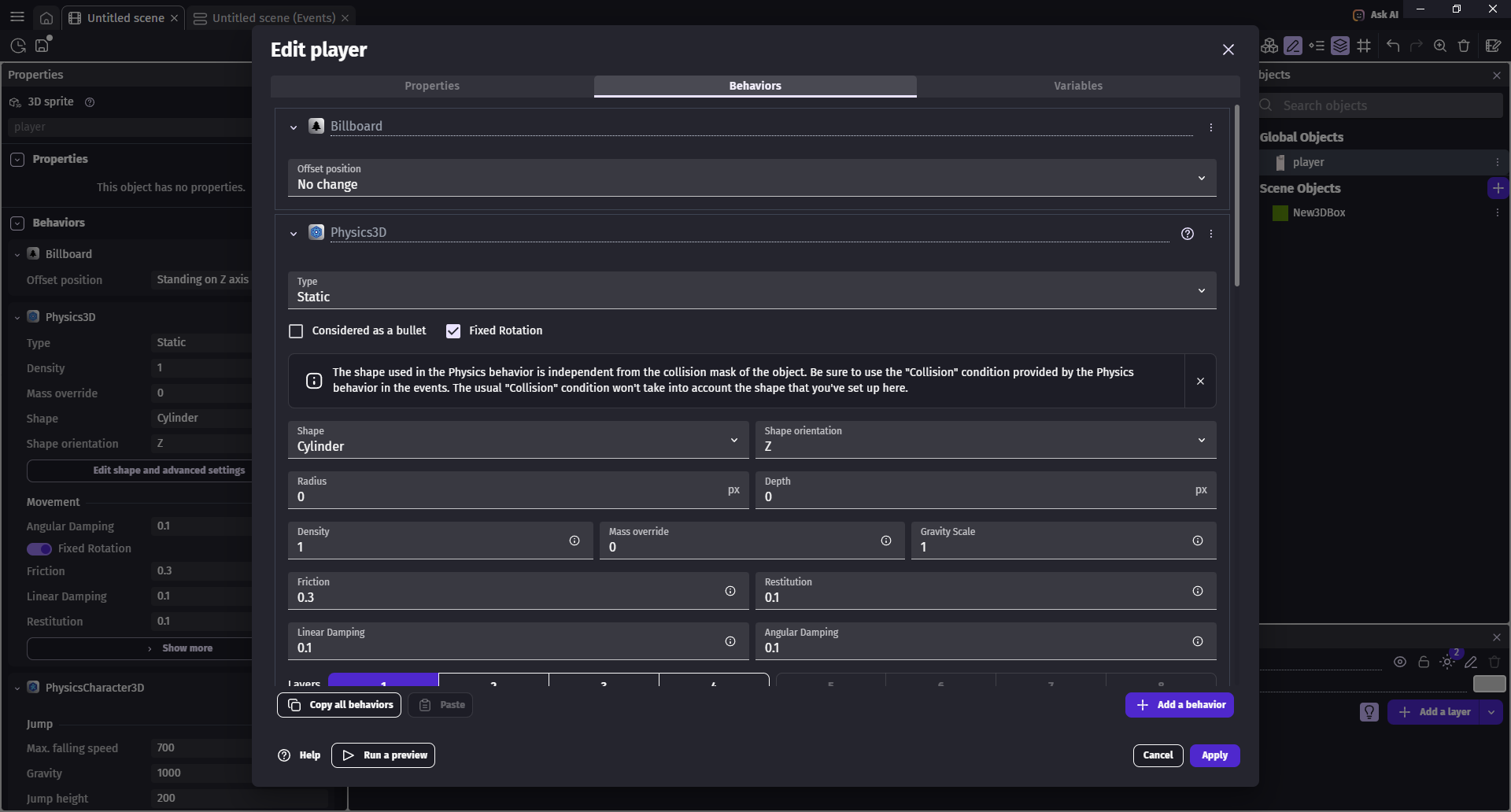Screen dimensions: 1511x812
Task: Click the Apply button
Action: coord(1214,755)
